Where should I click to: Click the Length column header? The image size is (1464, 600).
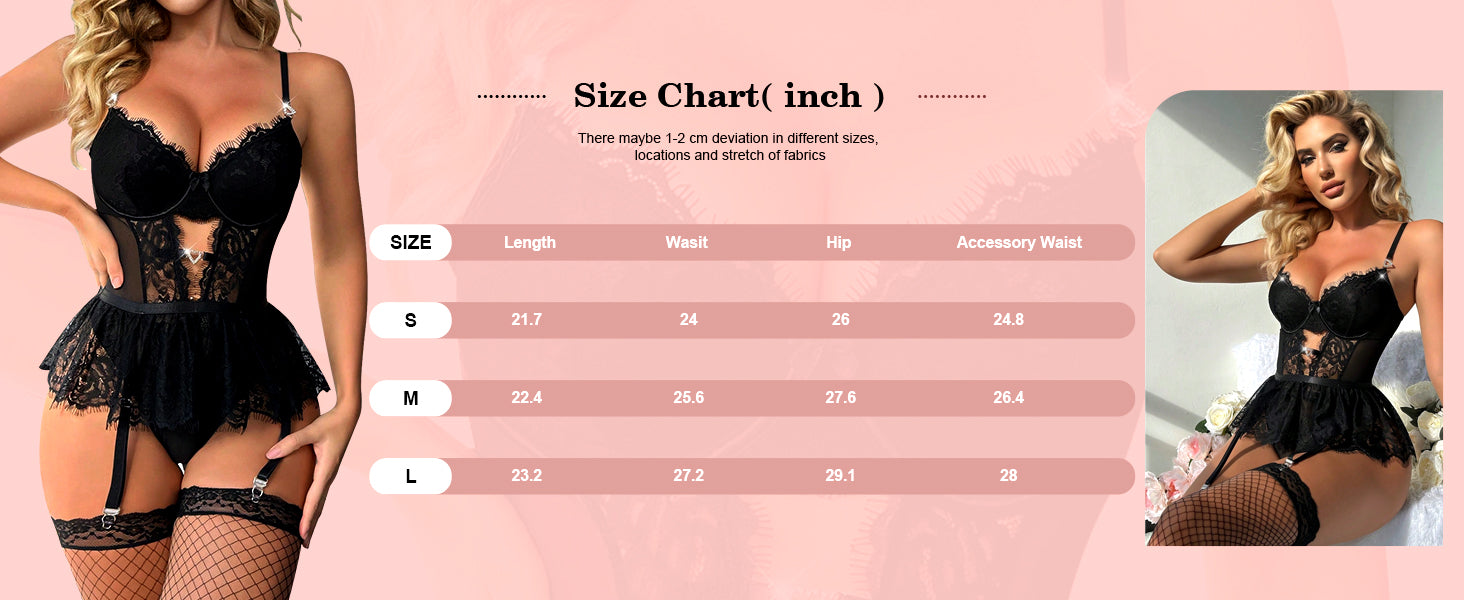pyautogui.click(x=530, y=242)
